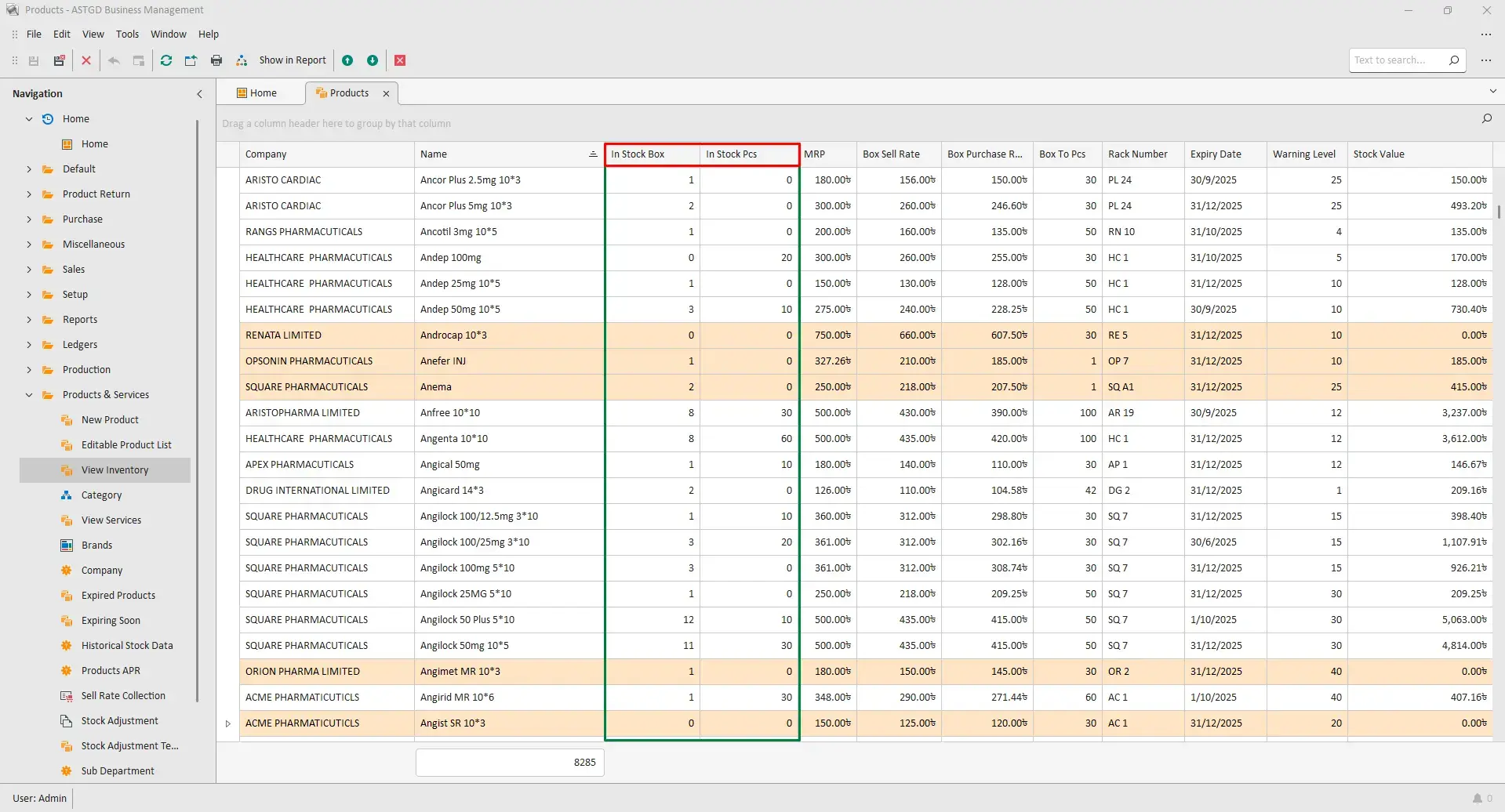Image resolution: width=1505 pixels, height=812 pixels.
Task: Open Products APR in navigation
Action: click(111, 671)
